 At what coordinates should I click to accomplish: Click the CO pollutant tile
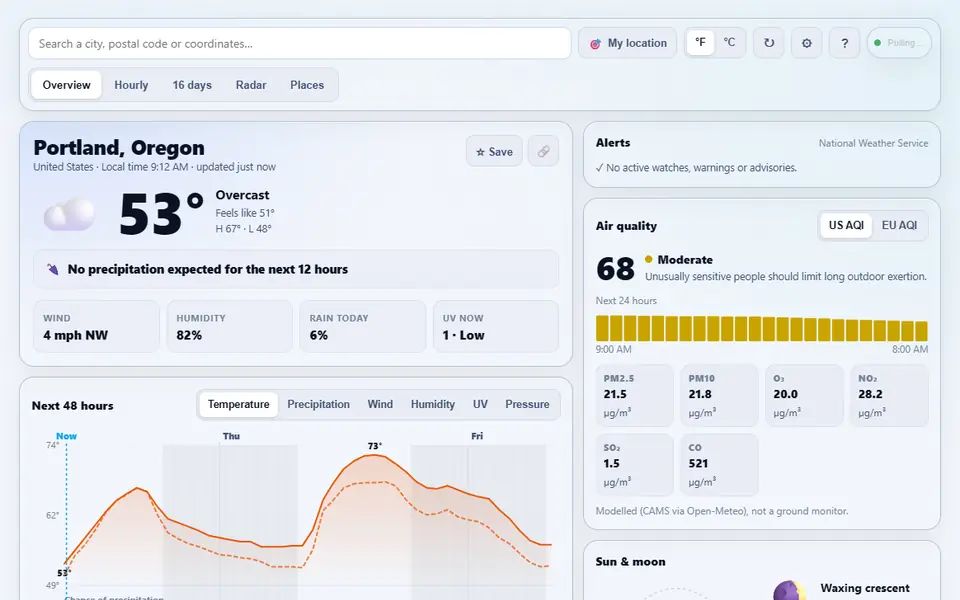tap(719, 465)
